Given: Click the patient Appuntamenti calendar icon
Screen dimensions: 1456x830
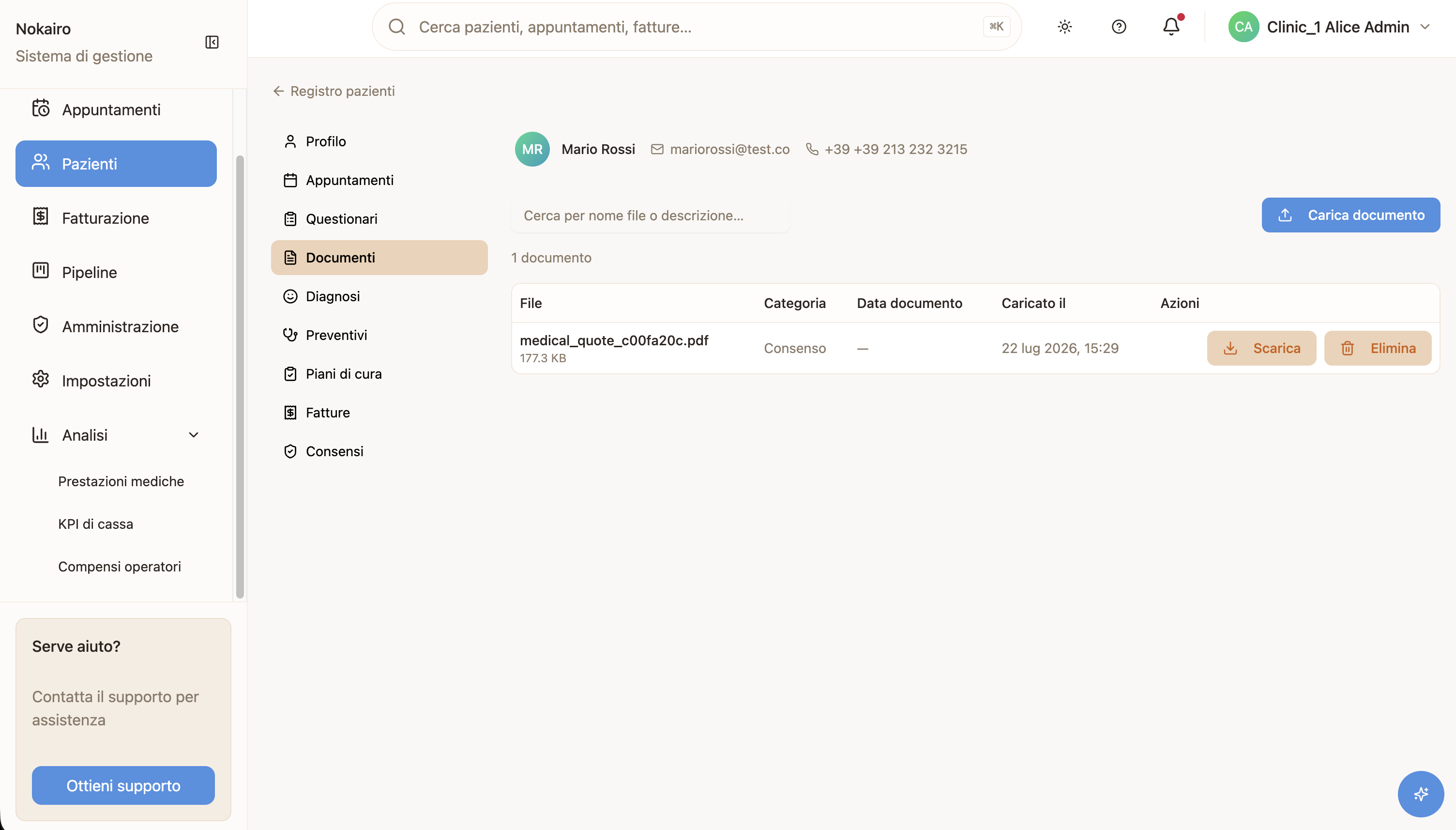Looking at the screenshot, I should 290,180.
